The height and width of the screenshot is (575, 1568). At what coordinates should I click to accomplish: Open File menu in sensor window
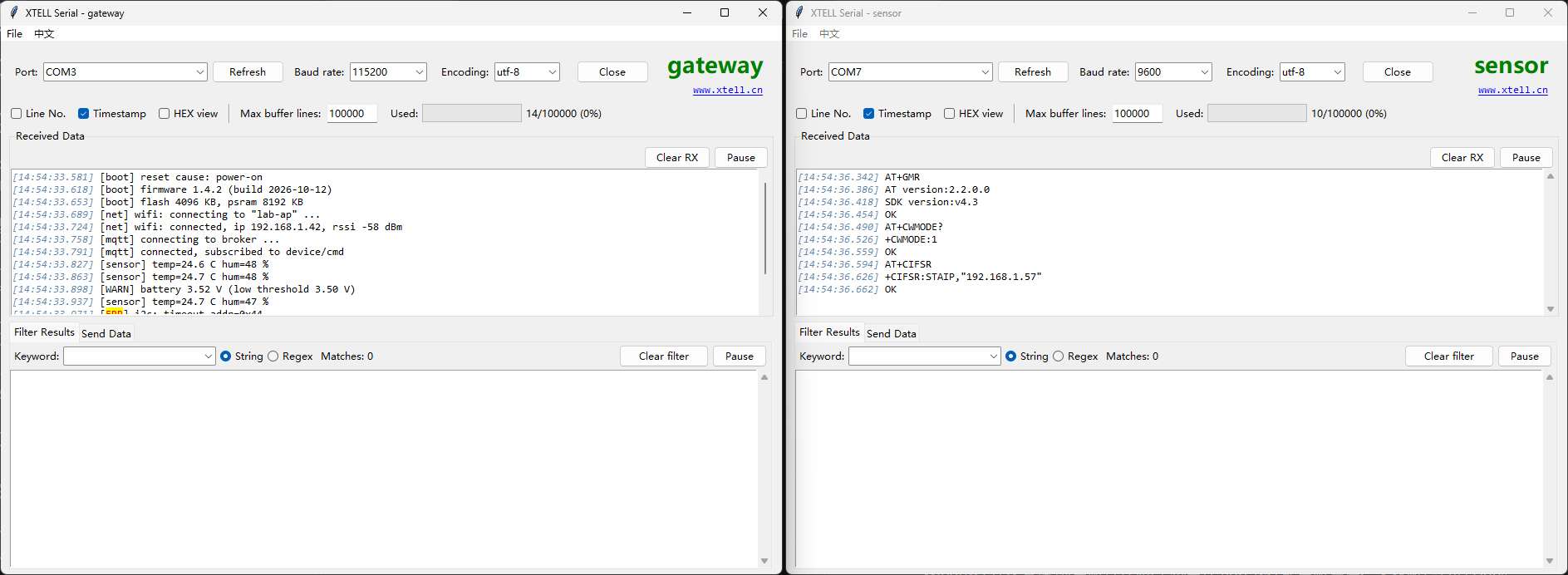(800, 34)
